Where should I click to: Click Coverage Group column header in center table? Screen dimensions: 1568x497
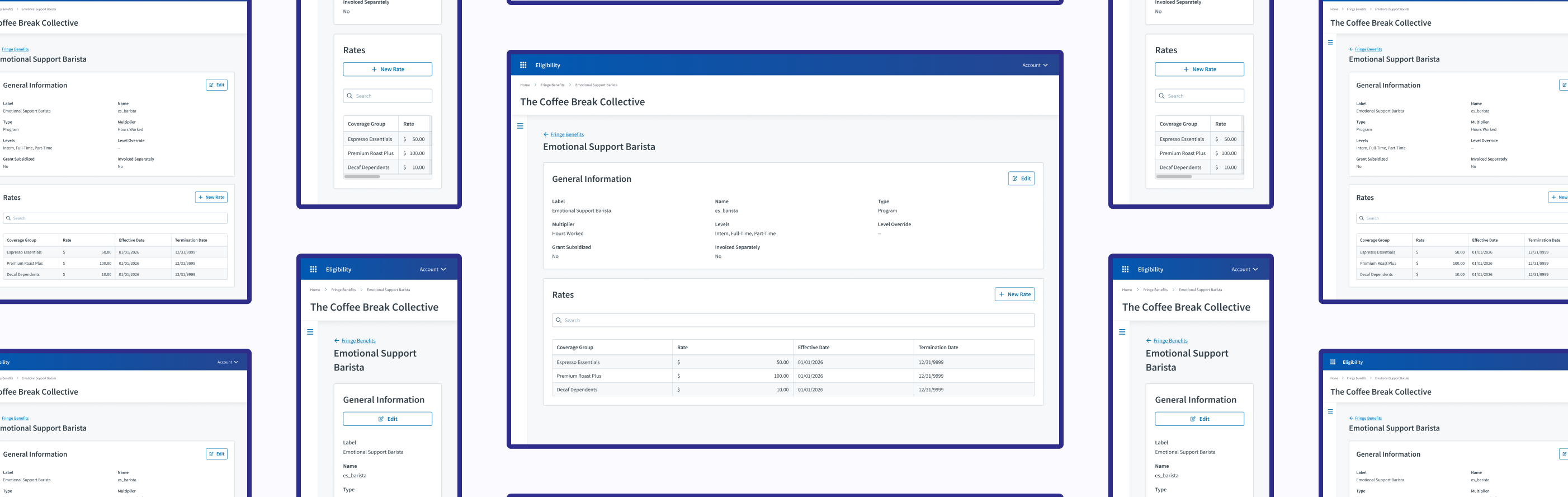[575, 347]
